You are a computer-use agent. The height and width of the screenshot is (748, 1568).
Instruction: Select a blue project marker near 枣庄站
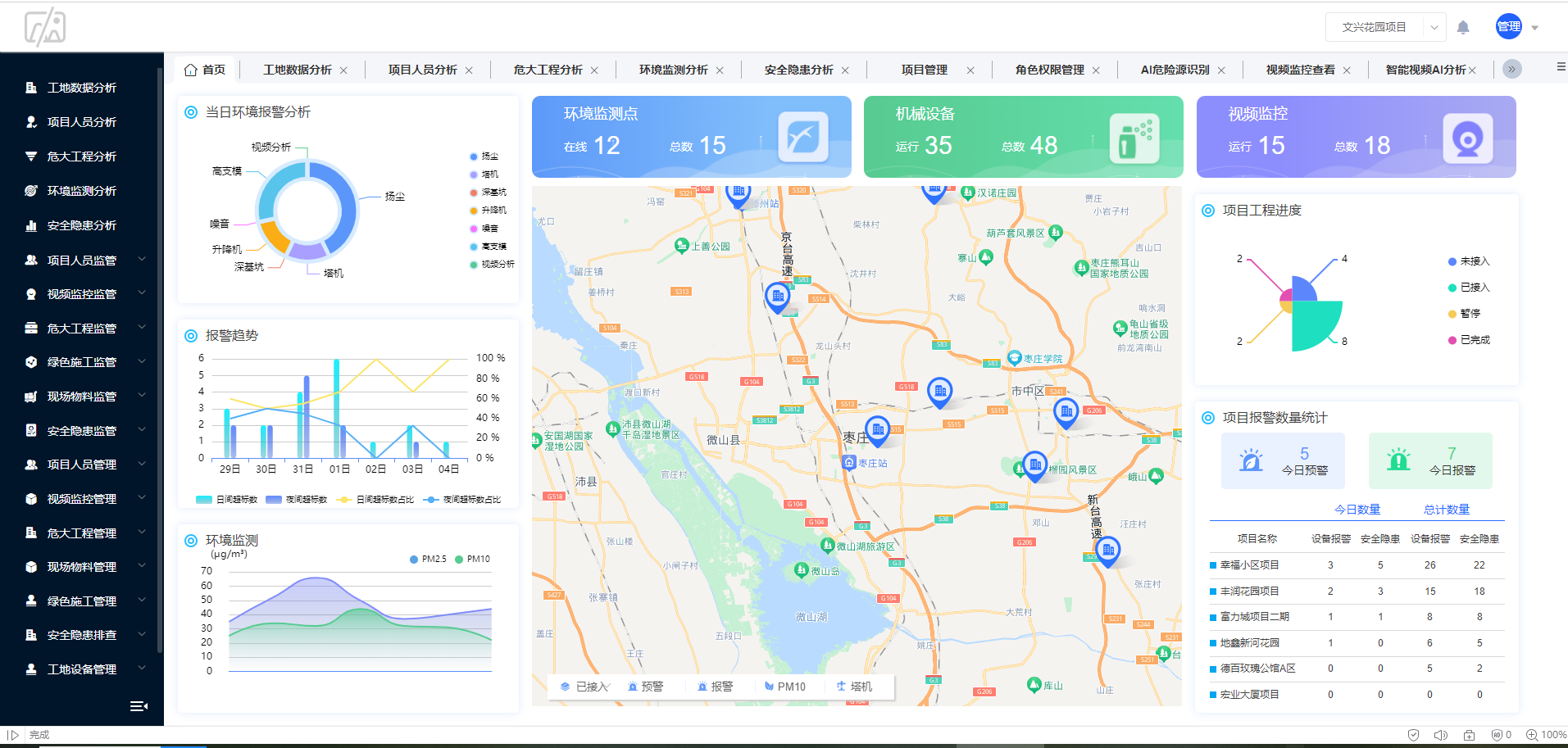(x=877, y=428)
